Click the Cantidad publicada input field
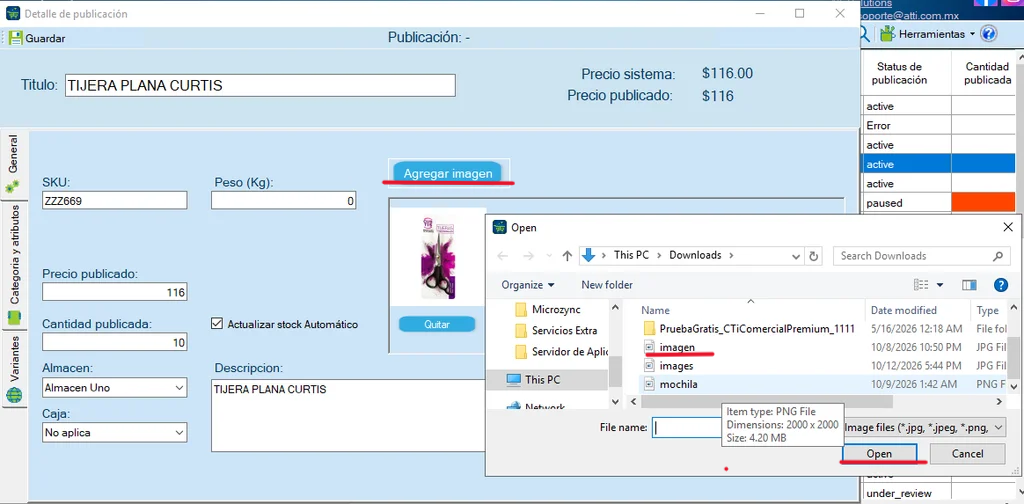 point(114,342)
